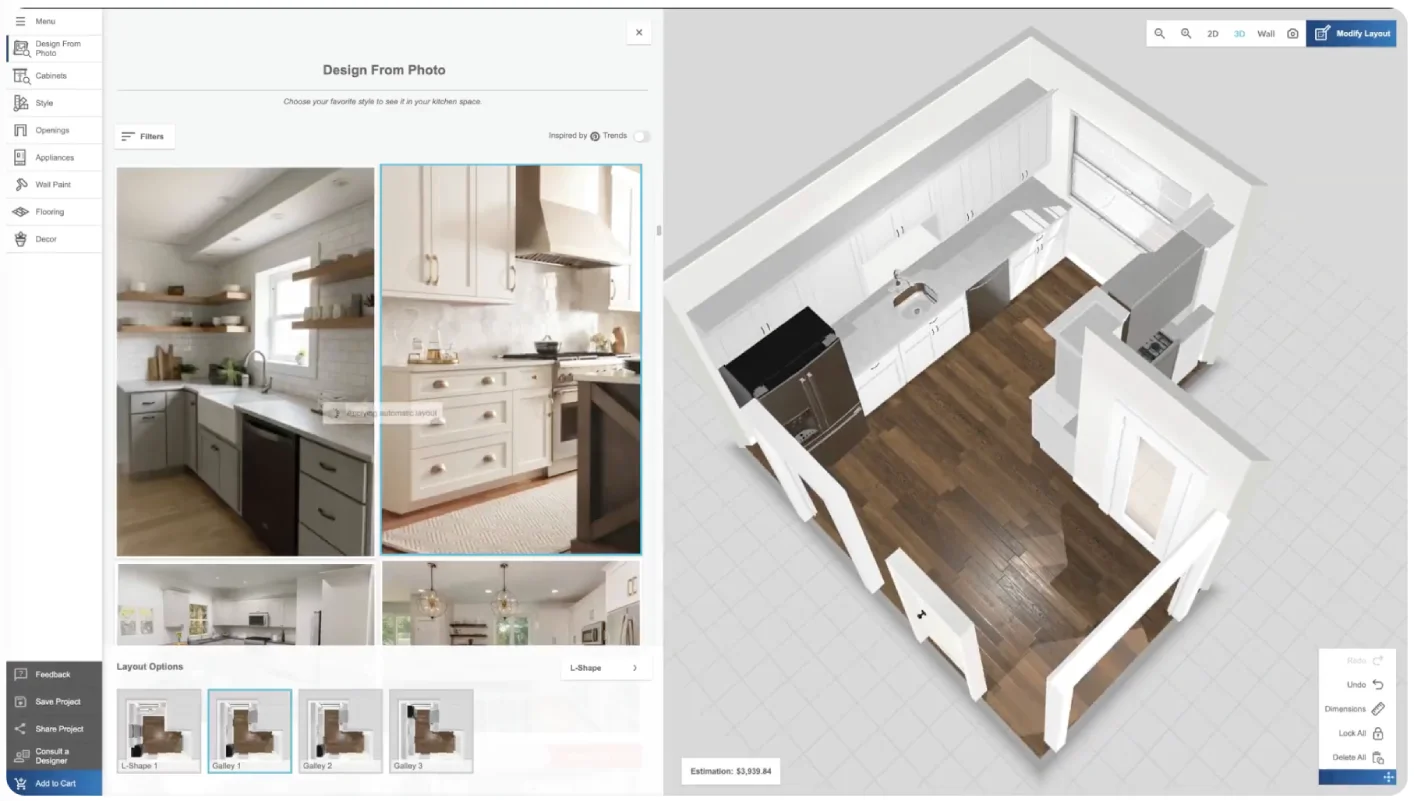1414x801 pixels.
Task: Choose the L-Shape 1 layout option
Action: [159, 731]
